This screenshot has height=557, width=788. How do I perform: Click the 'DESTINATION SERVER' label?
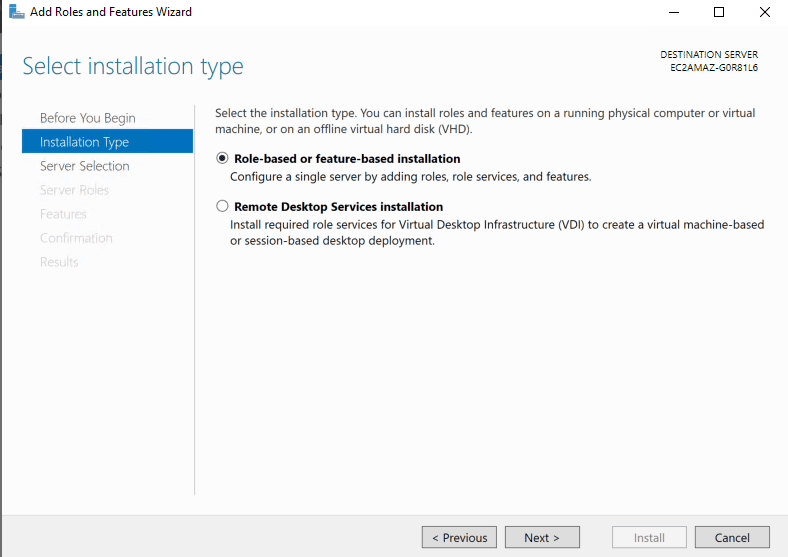[709, 54]
